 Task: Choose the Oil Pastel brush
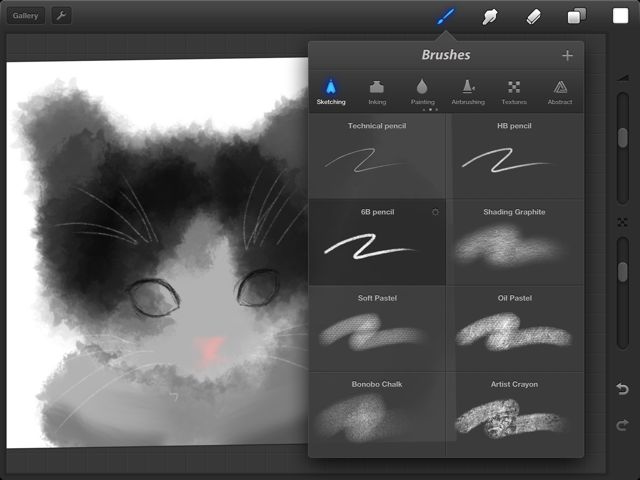click(514, 328)
